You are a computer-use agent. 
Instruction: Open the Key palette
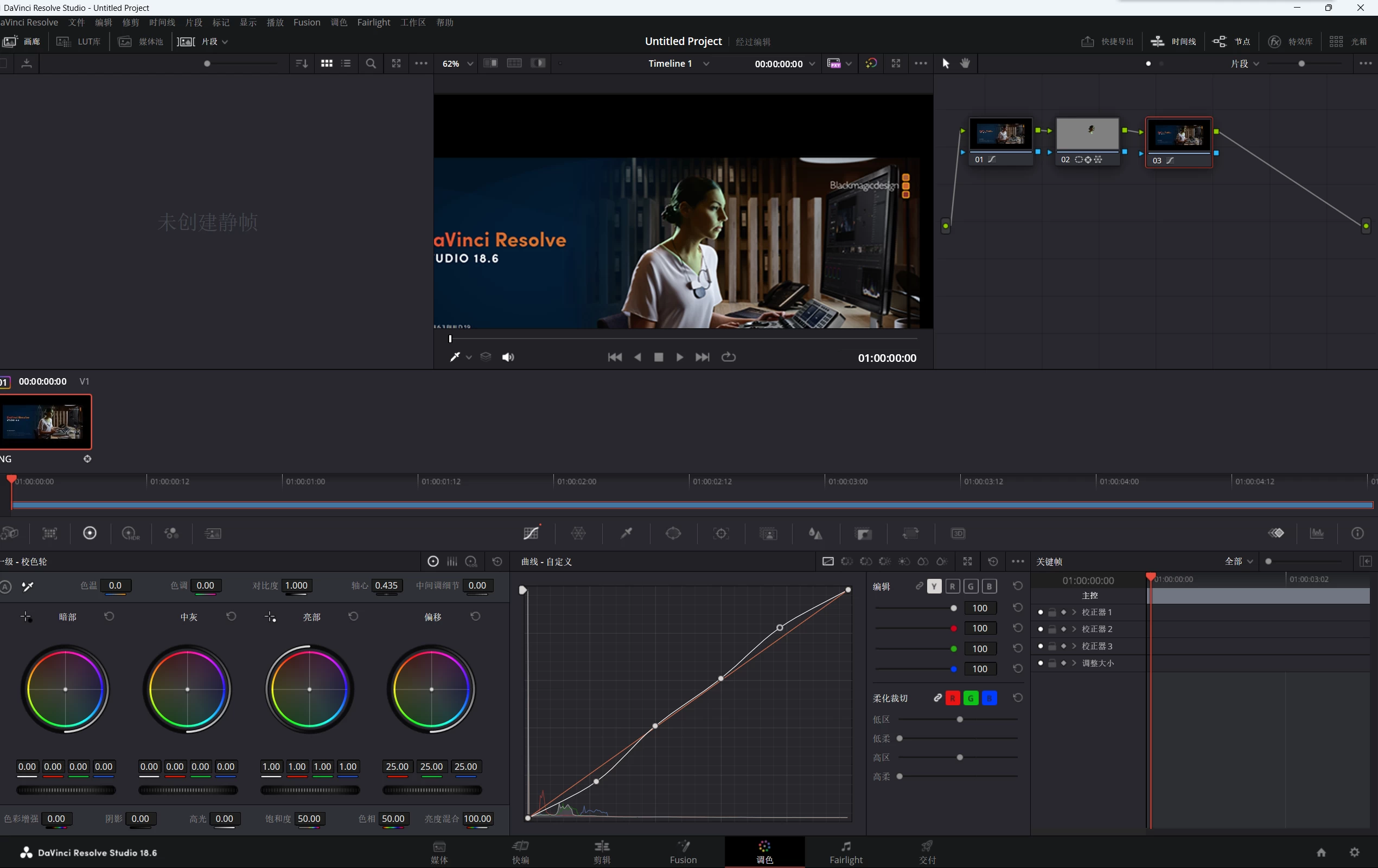[x=863, y=533]
